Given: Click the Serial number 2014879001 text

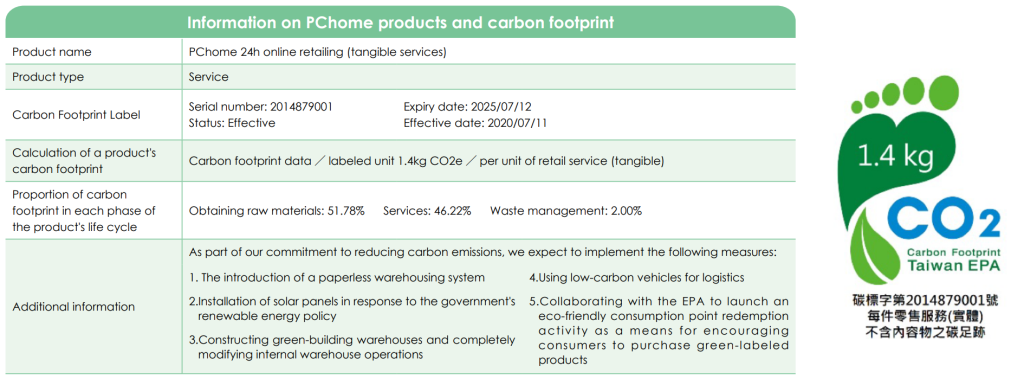Looking at the screenshot, I should (x=261, y=107).
